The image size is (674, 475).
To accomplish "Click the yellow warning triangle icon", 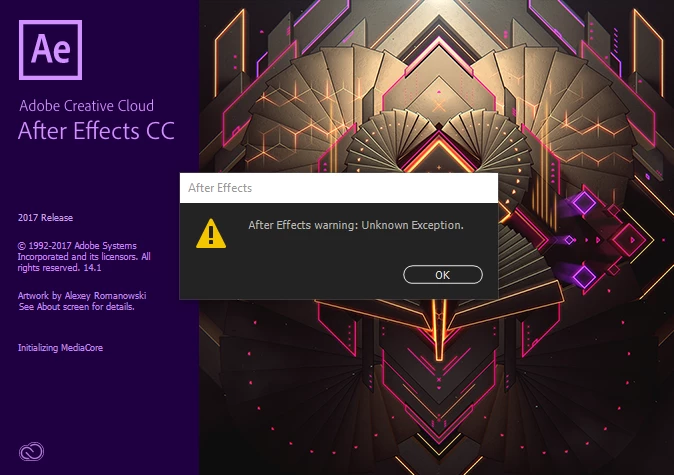I will 211,233.
